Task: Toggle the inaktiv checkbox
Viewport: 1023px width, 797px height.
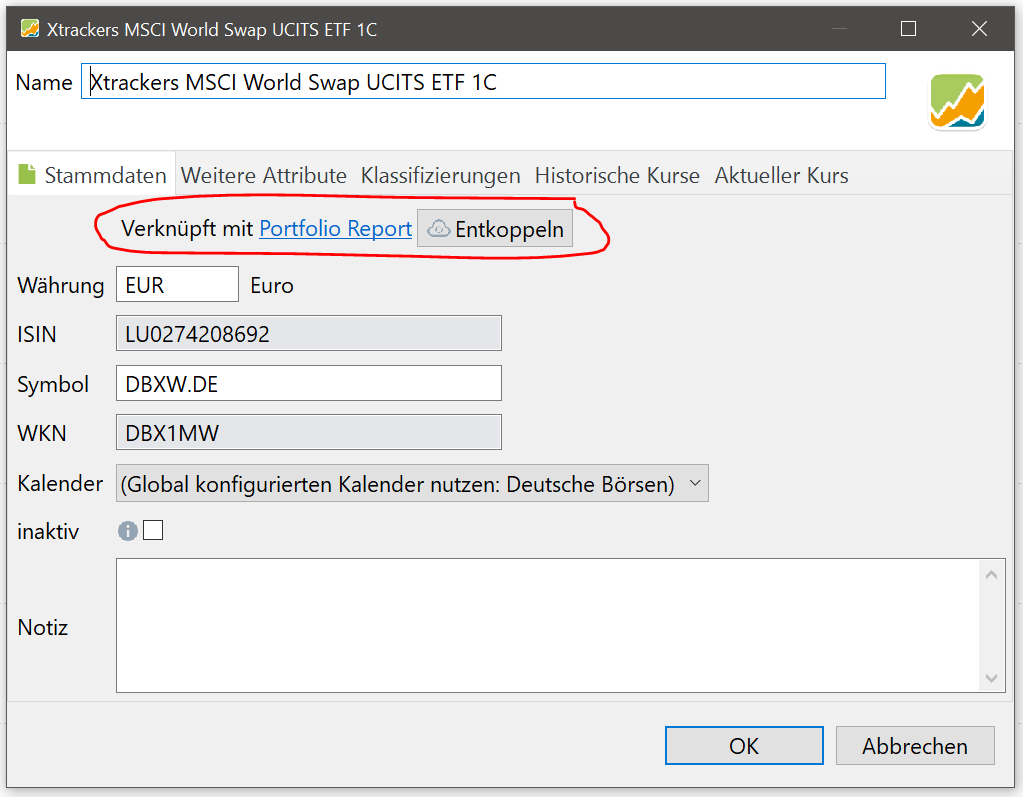Action: coord(153,530)
